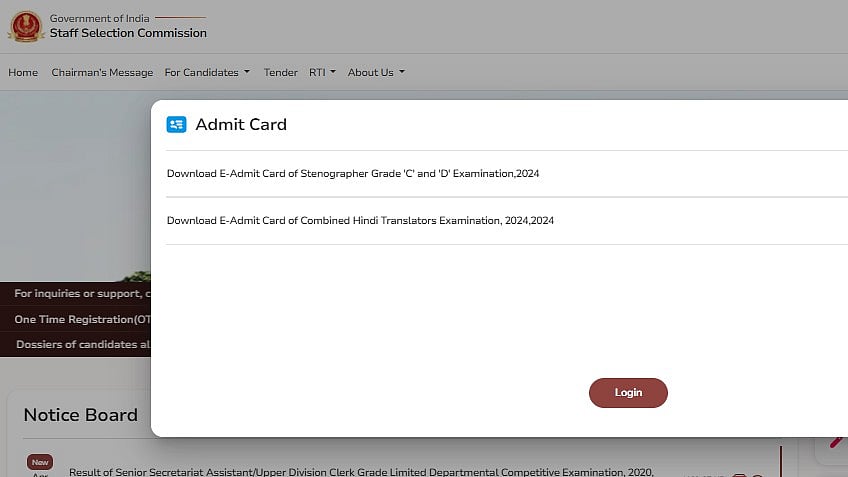848x477 pixels.
Task: Open the Senior Secretariat Assistant result notice
Action: pos(361,472)
